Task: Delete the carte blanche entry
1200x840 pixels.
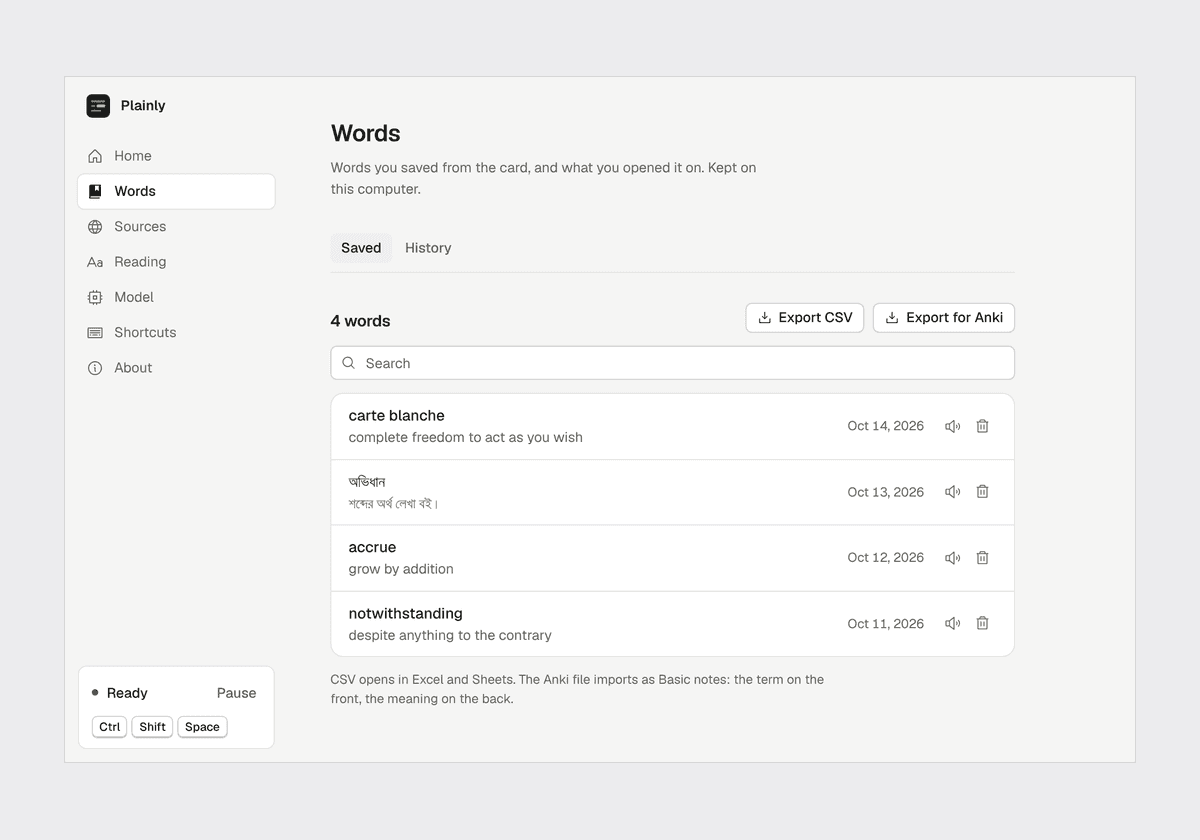Action: (x=983, y=426)
